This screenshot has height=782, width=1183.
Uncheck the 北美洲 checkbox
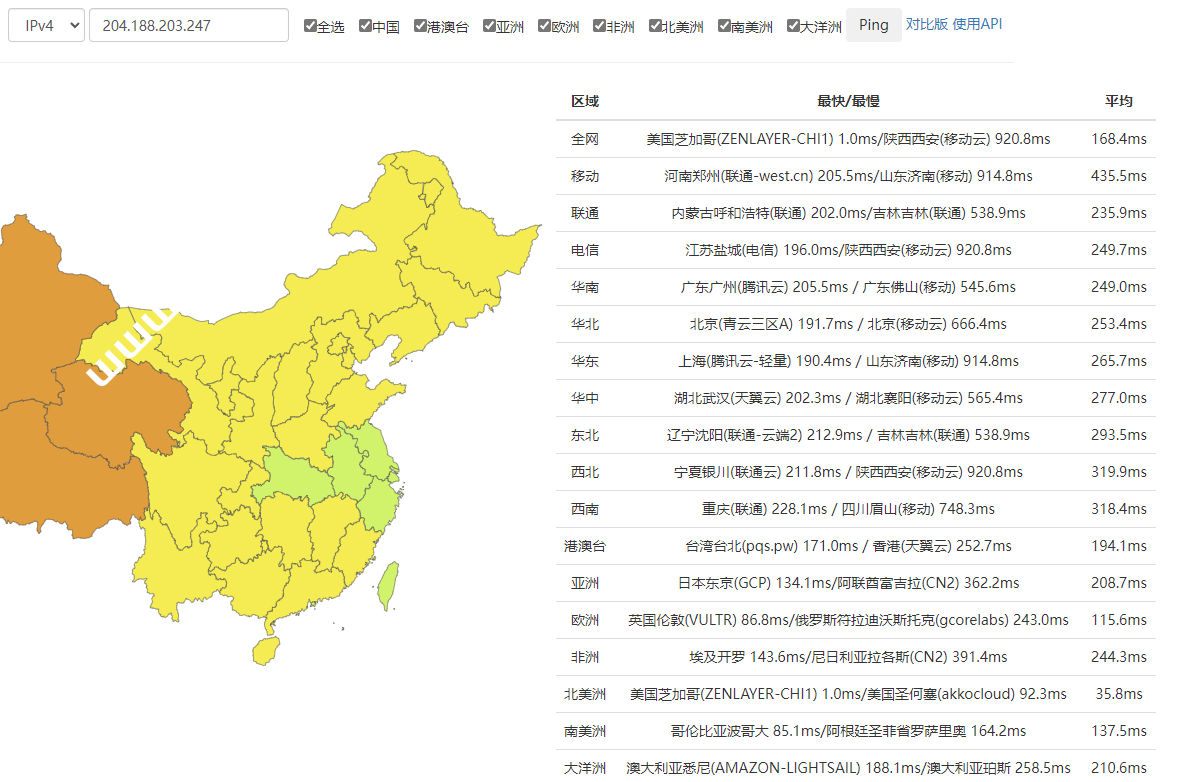[653, 24]
